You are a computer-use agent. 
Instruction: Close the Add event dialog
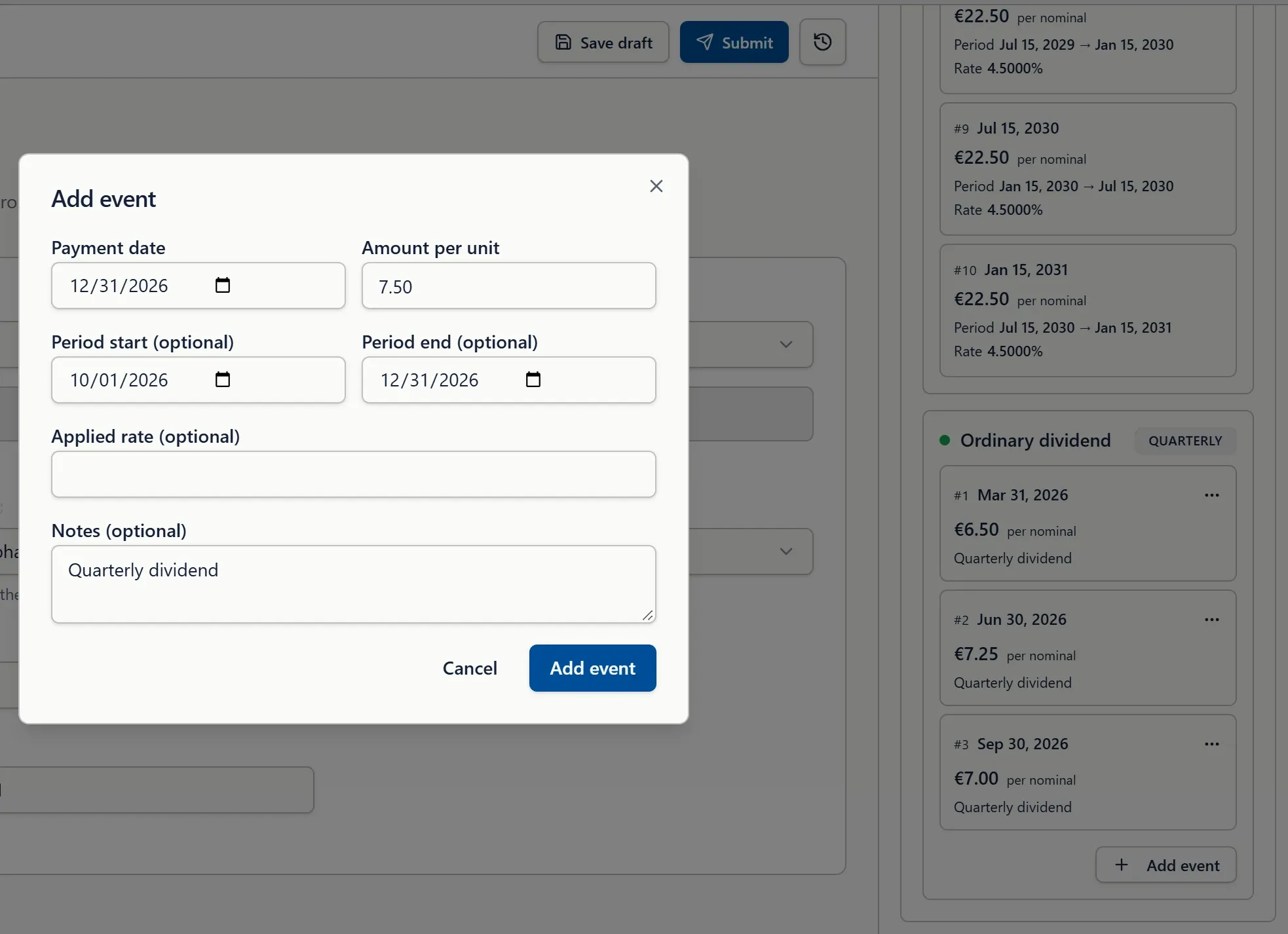656,186
